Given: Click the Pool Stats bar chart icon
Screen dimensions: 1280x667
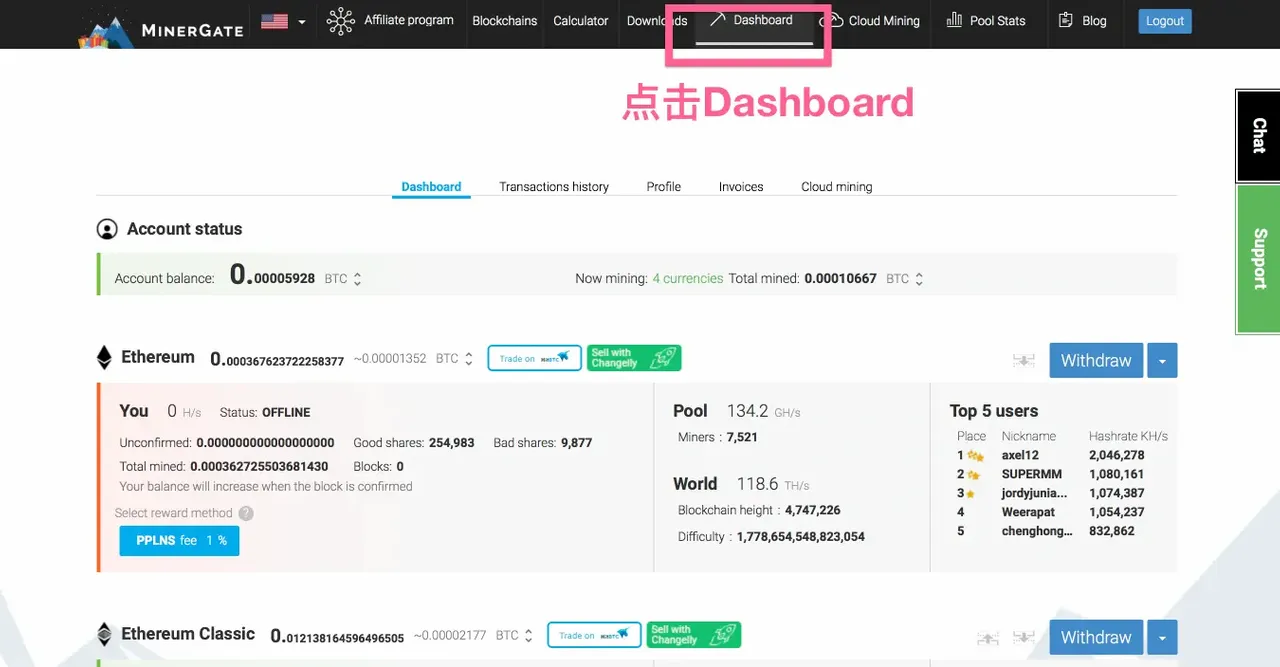Looking at the screenshot, I should tap(954, 20).
